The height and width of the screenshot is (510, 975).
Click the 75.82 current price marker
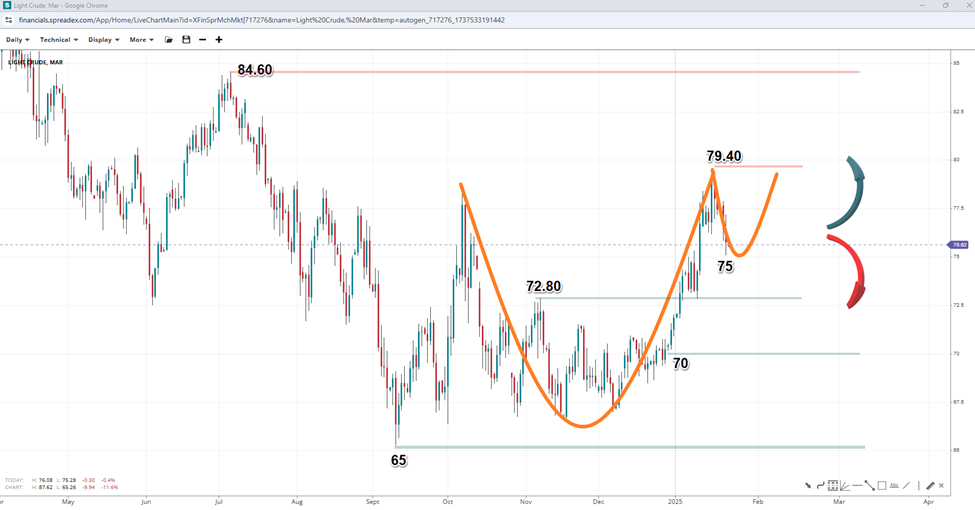(958, 245)
